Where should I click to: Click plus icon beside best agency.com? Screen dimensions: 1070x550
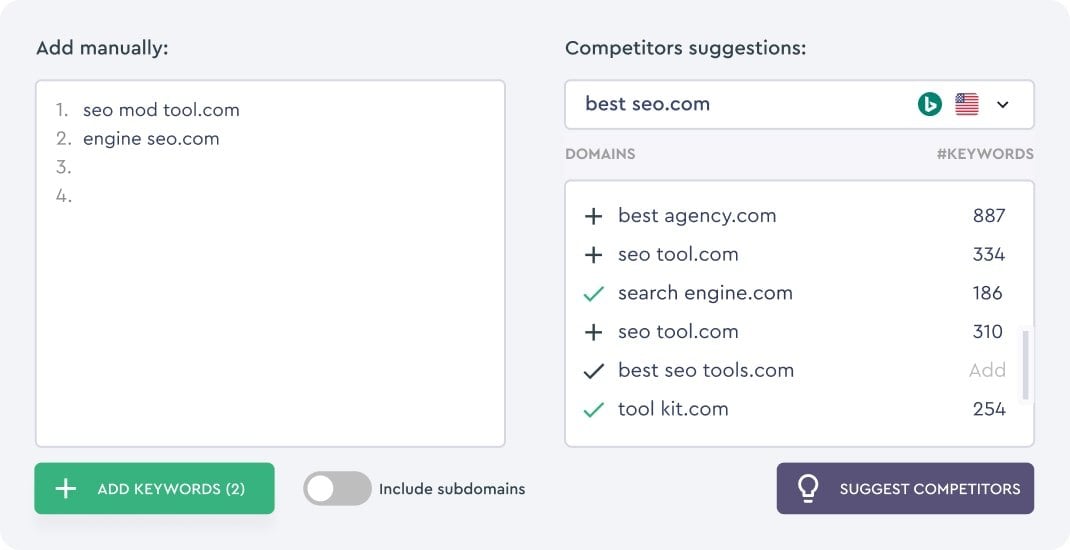(594, 216)
